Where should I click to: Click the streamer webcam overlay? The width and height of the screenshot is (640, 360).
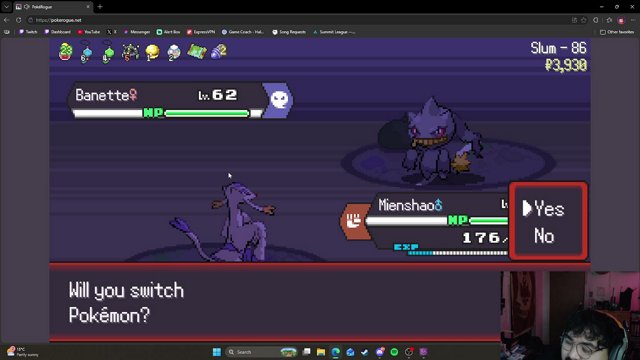pos(570,316)
